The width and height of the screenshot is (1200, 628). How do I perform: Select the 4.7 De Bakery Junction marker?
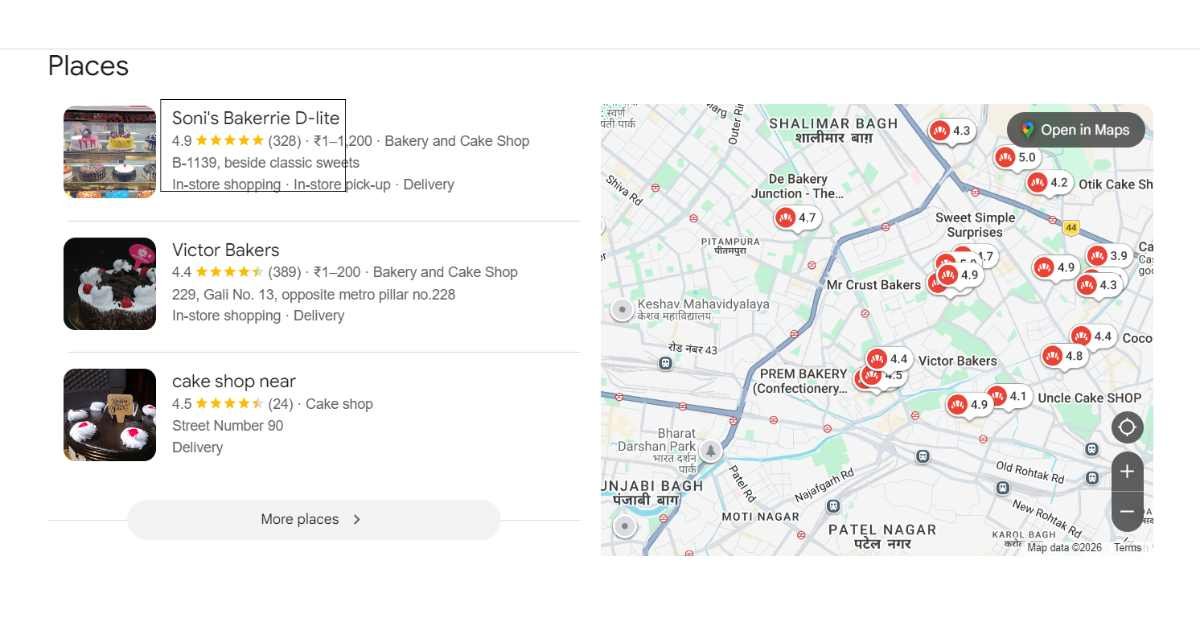tap(797, 217)
